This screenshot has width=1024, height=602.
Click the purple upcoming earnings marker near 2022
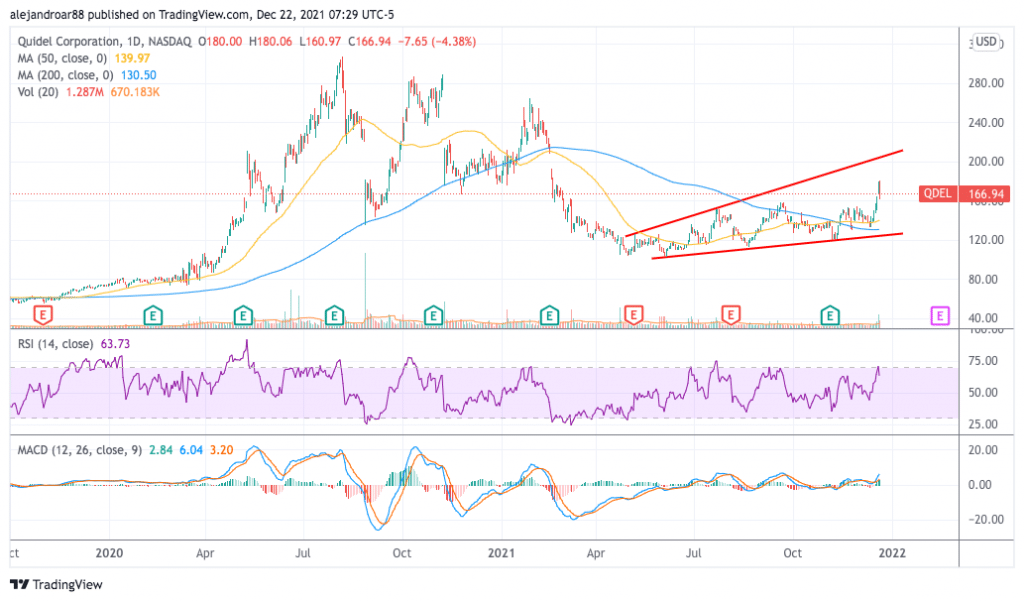tap(939, 316)
